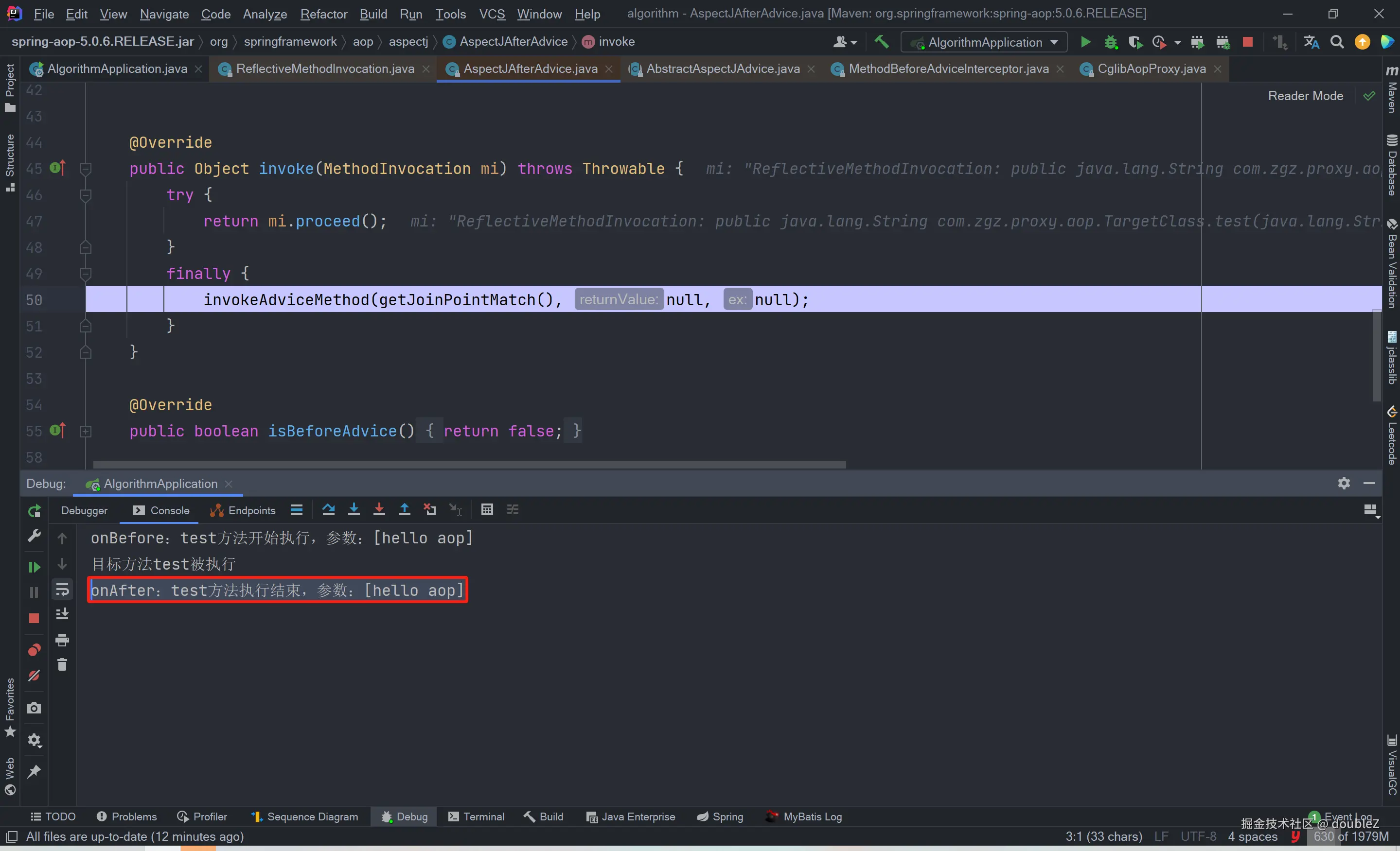Click the Rerun AlgorithmApplication icon
This screenshot has width=1400, height=851.
click(34, 511)
